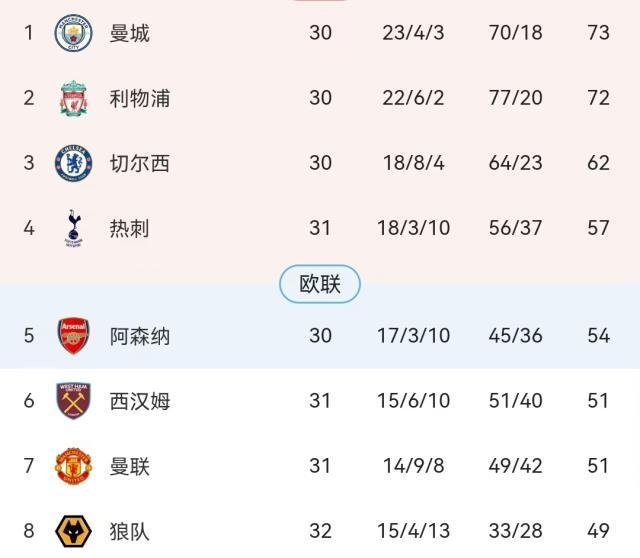640x558 pixels.
Task: Open team name 热刺
Action: coord(130,228)
